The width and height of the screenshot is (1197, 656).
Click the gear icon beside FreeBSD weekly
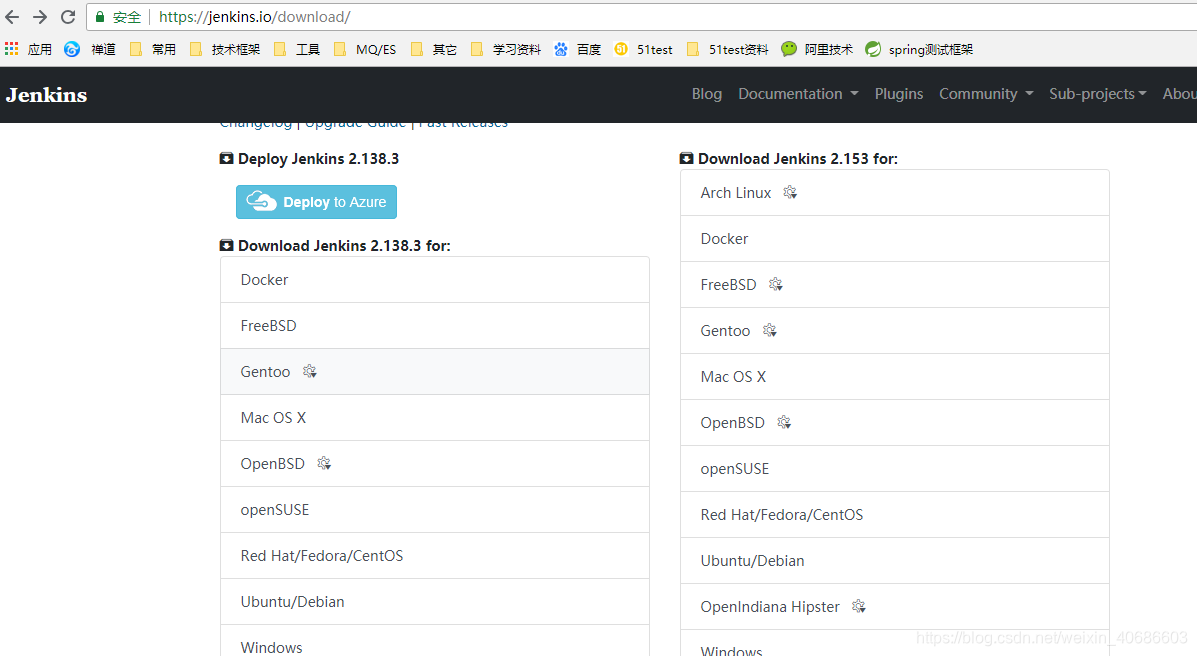click(x=776, y=284)
